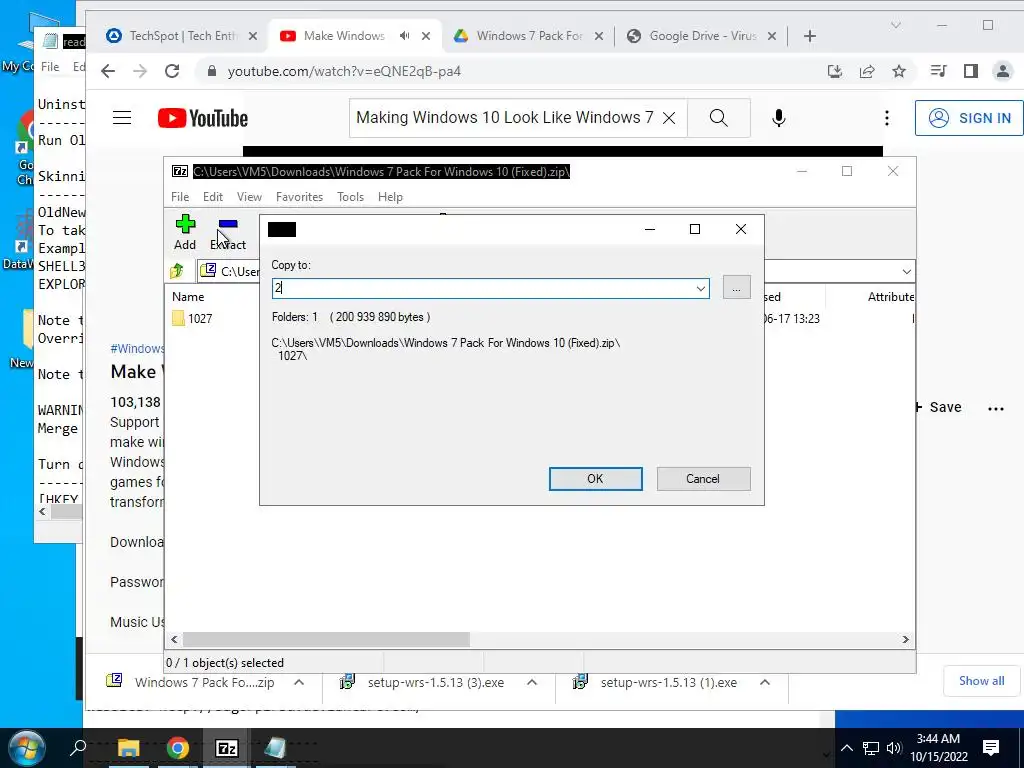
Task: Go to YouTube home via logo
Action: click(203, 118)
